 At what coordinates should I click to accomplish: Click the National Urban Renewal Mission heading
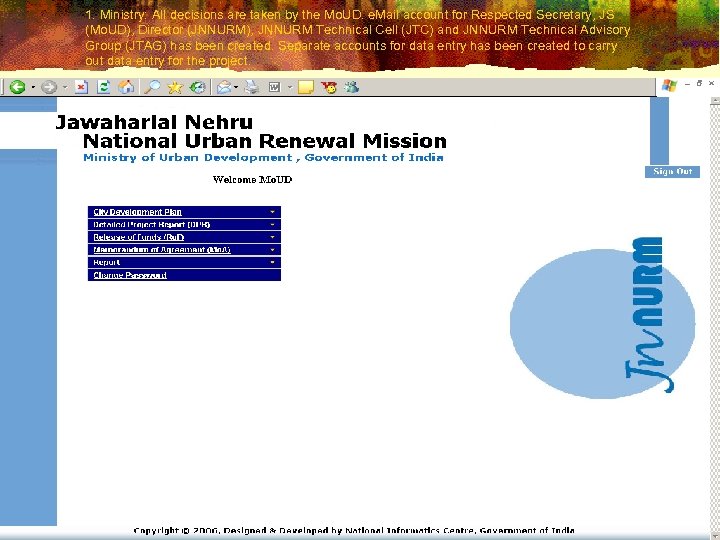click(265, 141)
